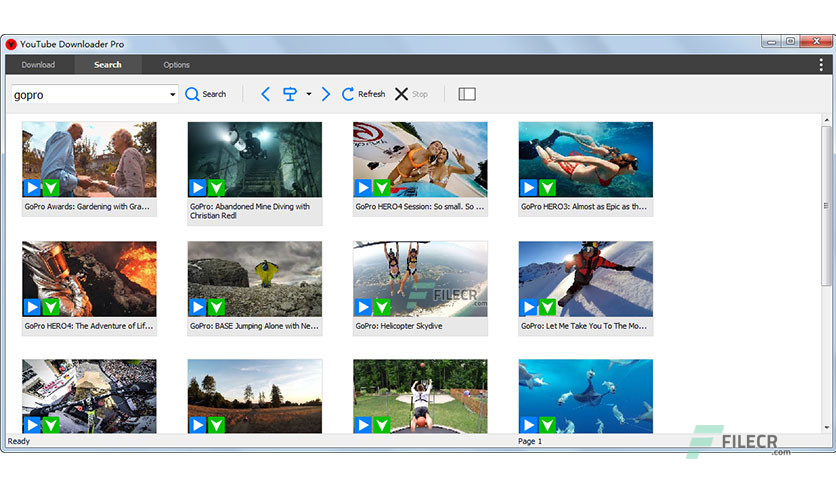Screen dimensions: 836x484
Task: Select title 'GoPro HERO3: Almost as Epic as th...'
Action: point(583,206)
